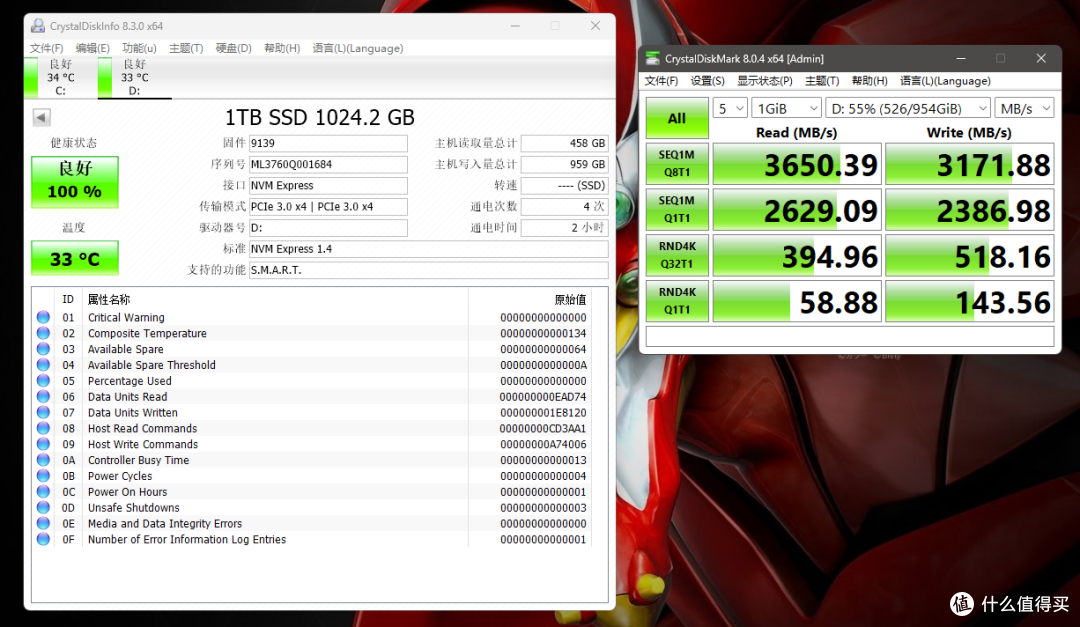This screenshot has height=627, width=1080.
Task: Click the RND4K Q1T1 read result 58.88
Action: (x=797, y=301)
